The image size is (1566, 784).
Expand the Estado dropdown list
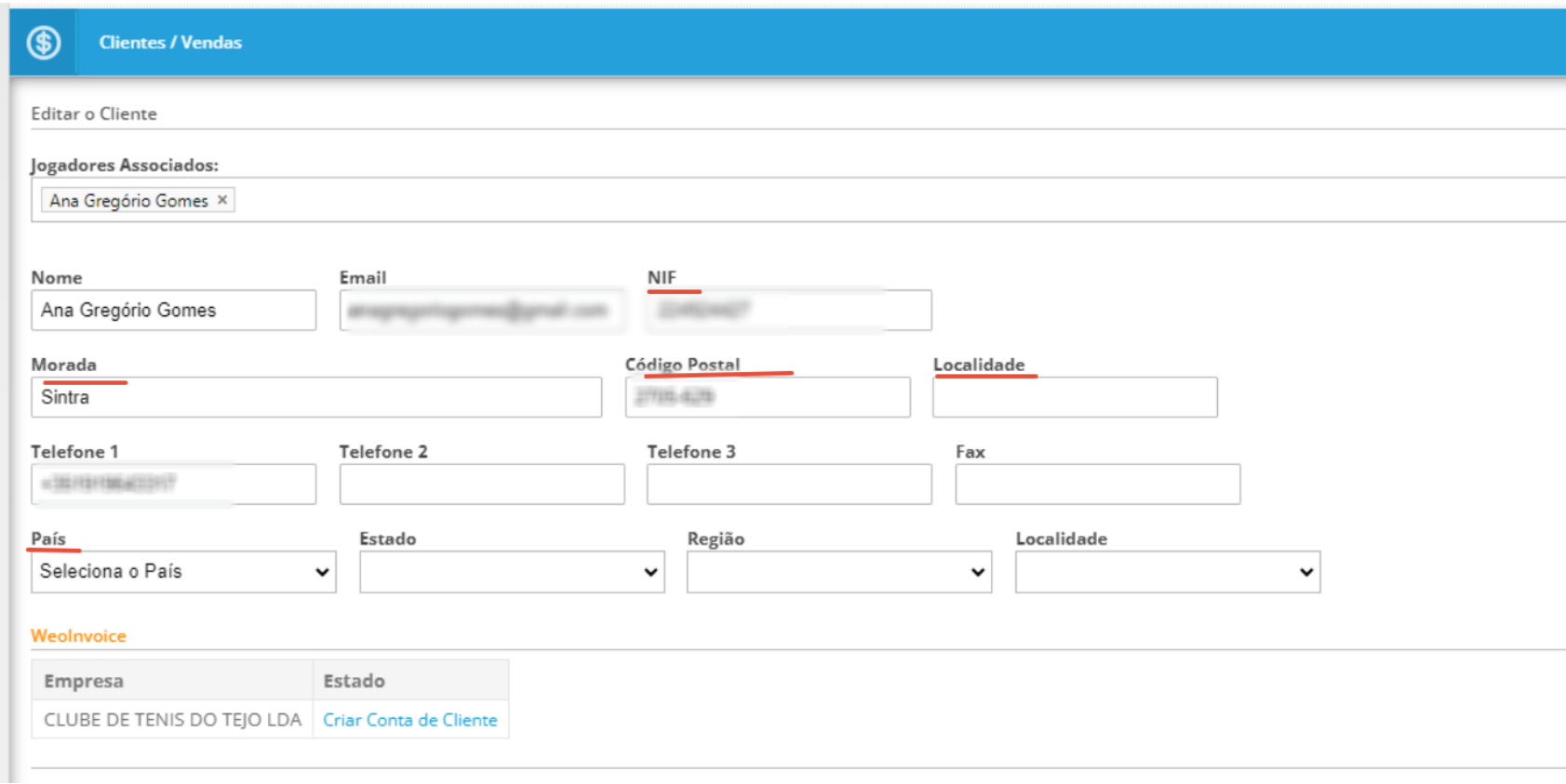point(511,572)
